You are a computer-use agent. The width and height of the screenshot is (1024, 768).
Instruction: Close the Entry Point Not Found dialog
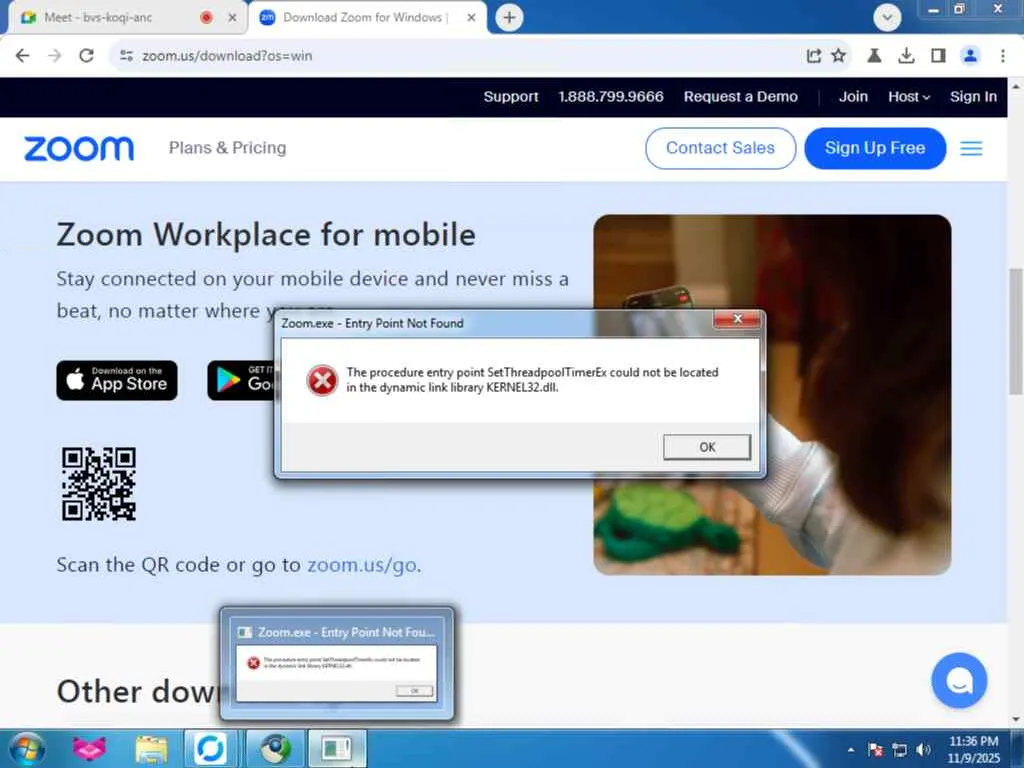coord(737,319)
